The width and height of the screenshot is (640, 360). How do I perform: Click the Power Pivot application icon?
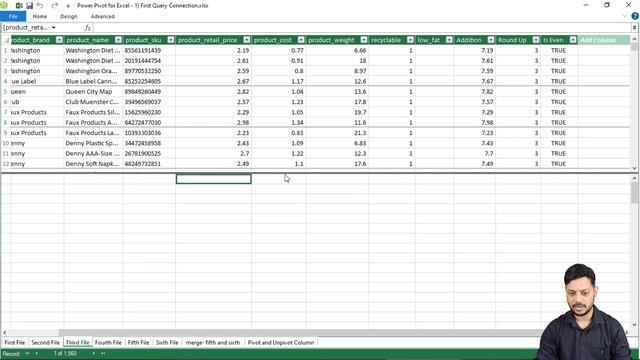click(4, 5)
